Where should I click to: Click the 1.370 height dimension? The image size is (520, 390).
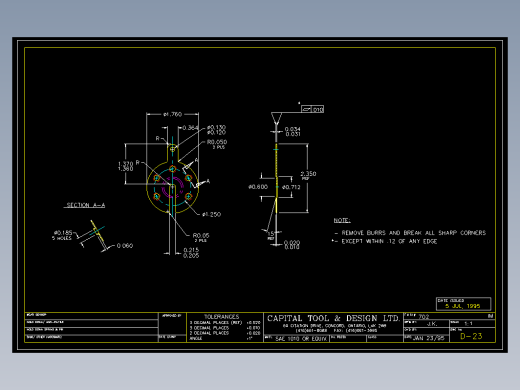[126, 164]
